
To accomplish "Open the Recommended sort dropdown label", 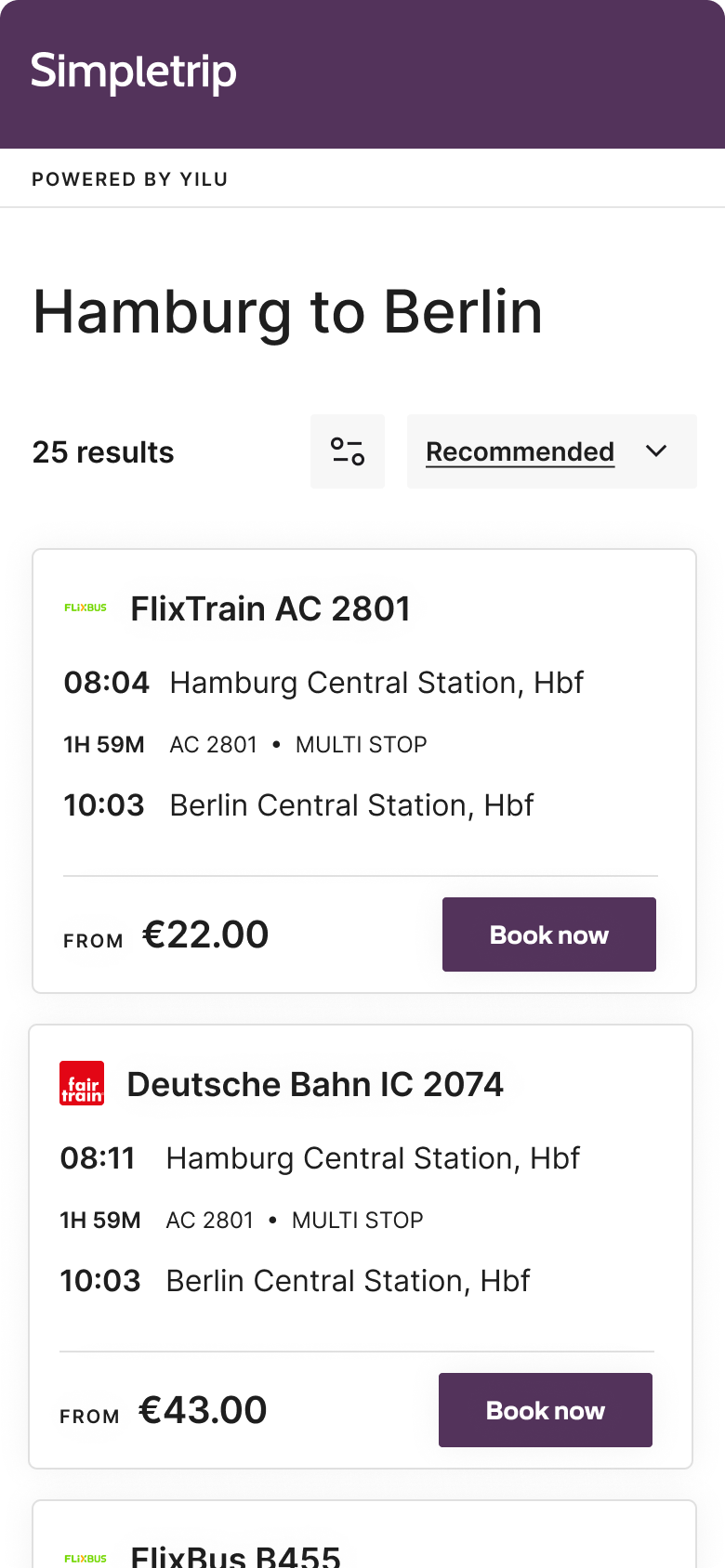I will coord(520,451).
